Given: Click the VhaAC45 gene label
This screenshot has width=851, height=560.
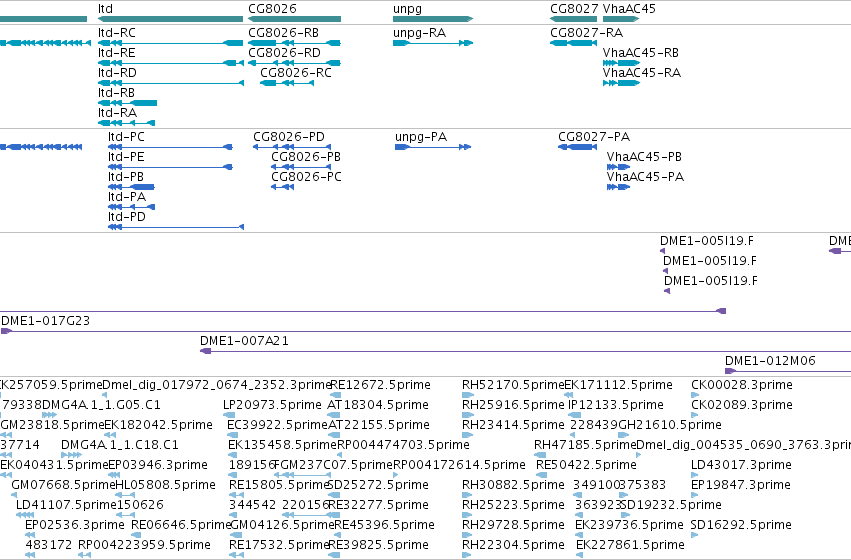Looking at the screenshot, I should point(629,9).
